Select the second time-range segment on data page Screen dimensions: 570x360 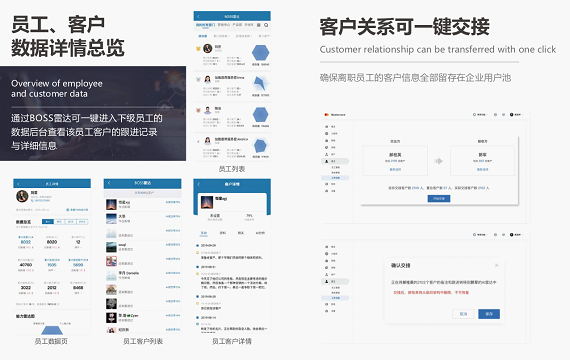click(x=59, y=221)
